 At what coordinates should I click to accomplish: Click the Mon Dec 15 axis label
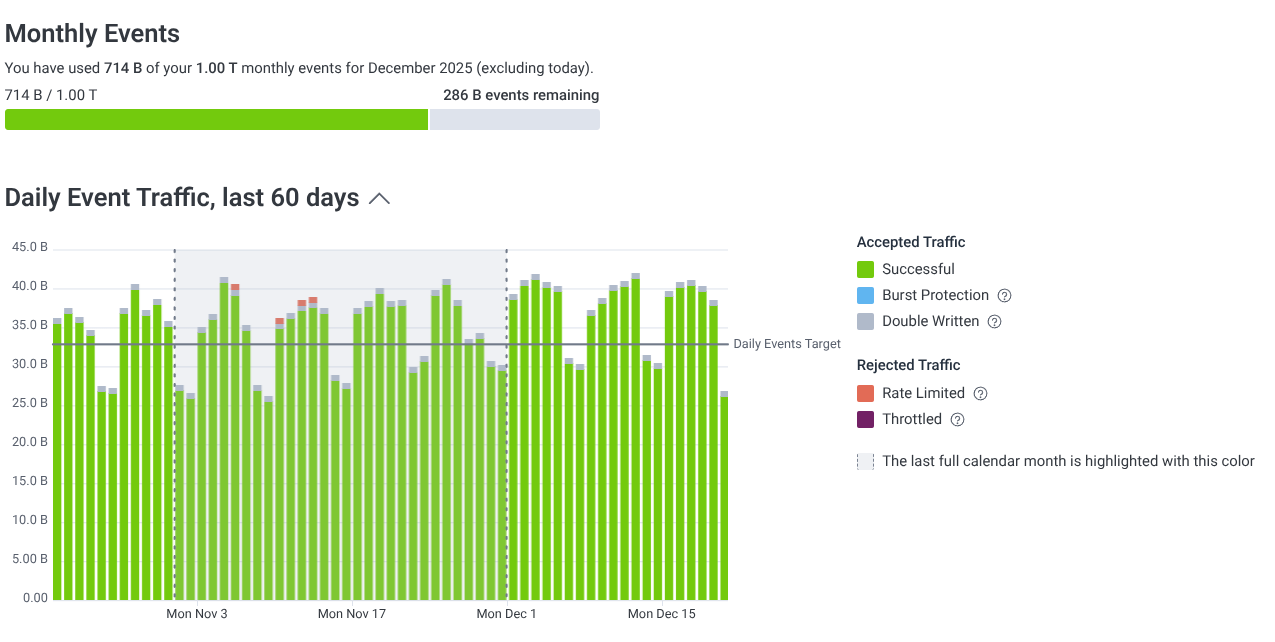coord(661,614)
